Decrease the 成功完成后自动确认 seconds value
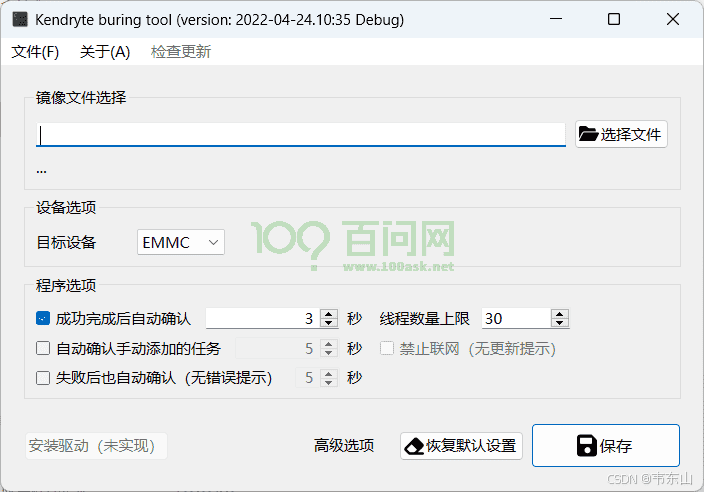Viewport: 704px width, 492px height. coord(329,323)
